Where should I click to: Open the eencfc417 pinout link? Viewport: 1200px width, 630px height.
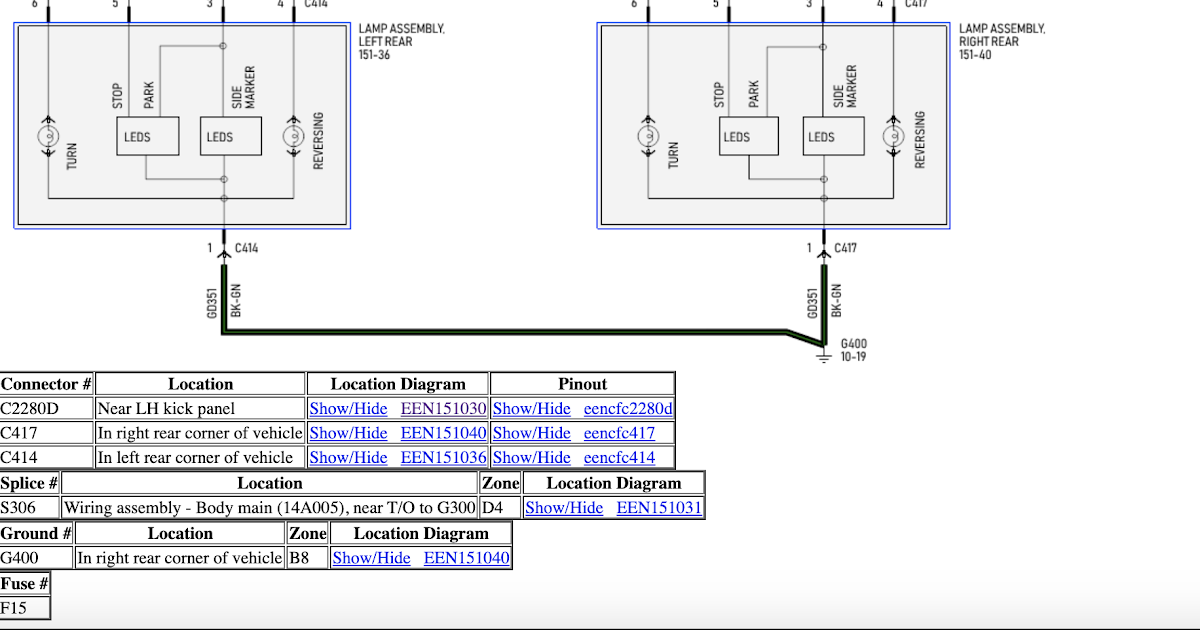click(x=619, y=433)
